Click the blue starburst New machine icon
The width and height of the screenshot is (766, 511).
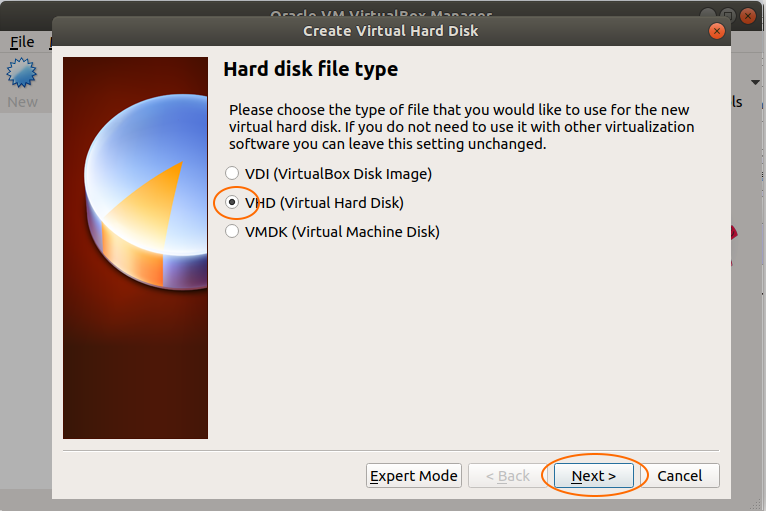coord(21,73)
